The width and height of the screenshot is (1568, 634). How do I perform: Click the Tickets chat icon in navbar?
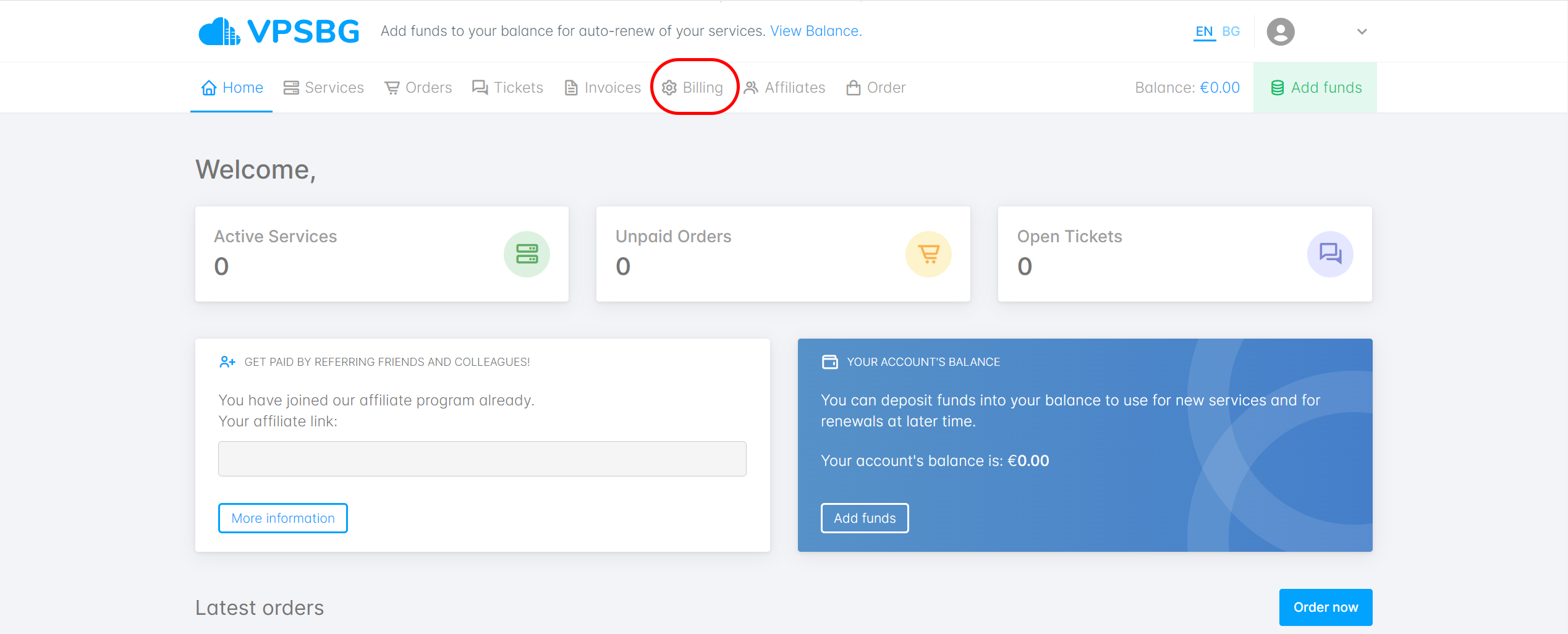[x=480, y=88]
